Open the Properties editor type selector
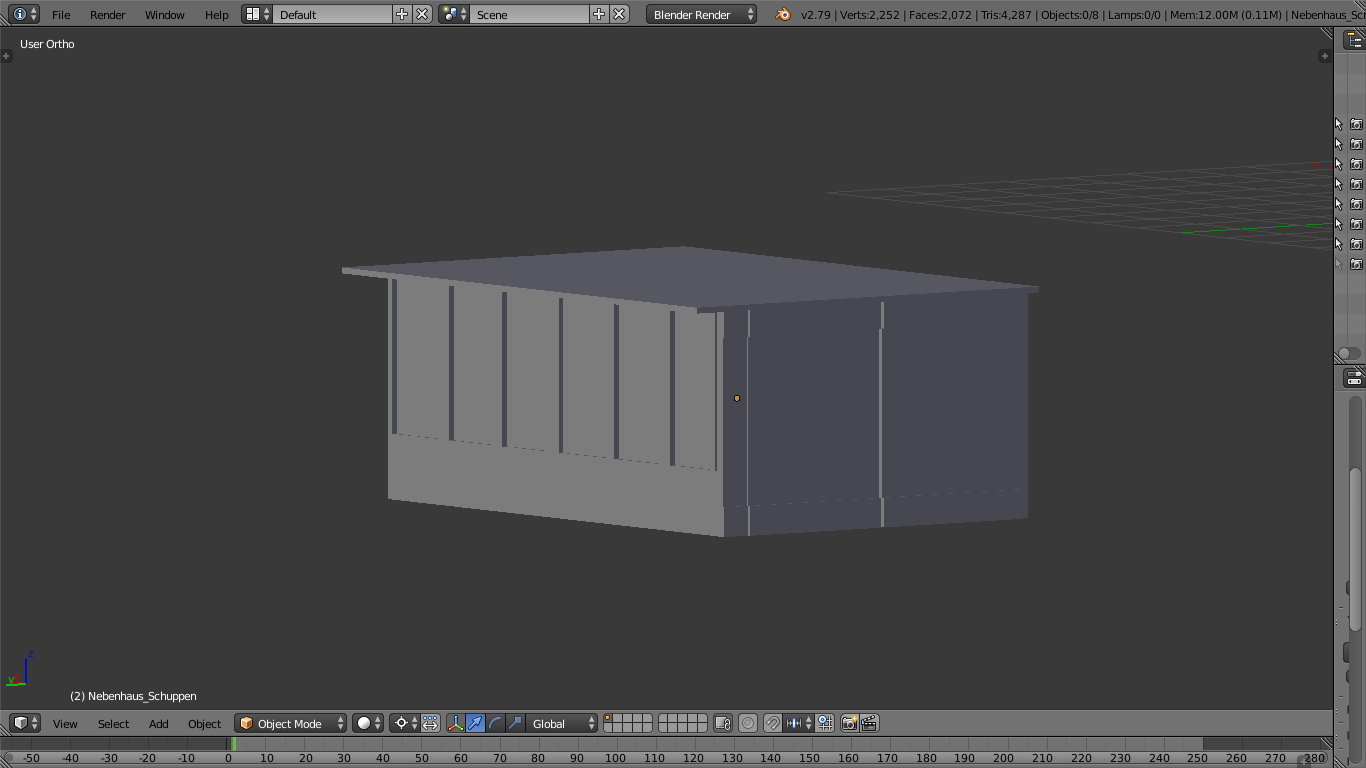This screenshot has width=1366, height=768. [x=1354, y=378]
